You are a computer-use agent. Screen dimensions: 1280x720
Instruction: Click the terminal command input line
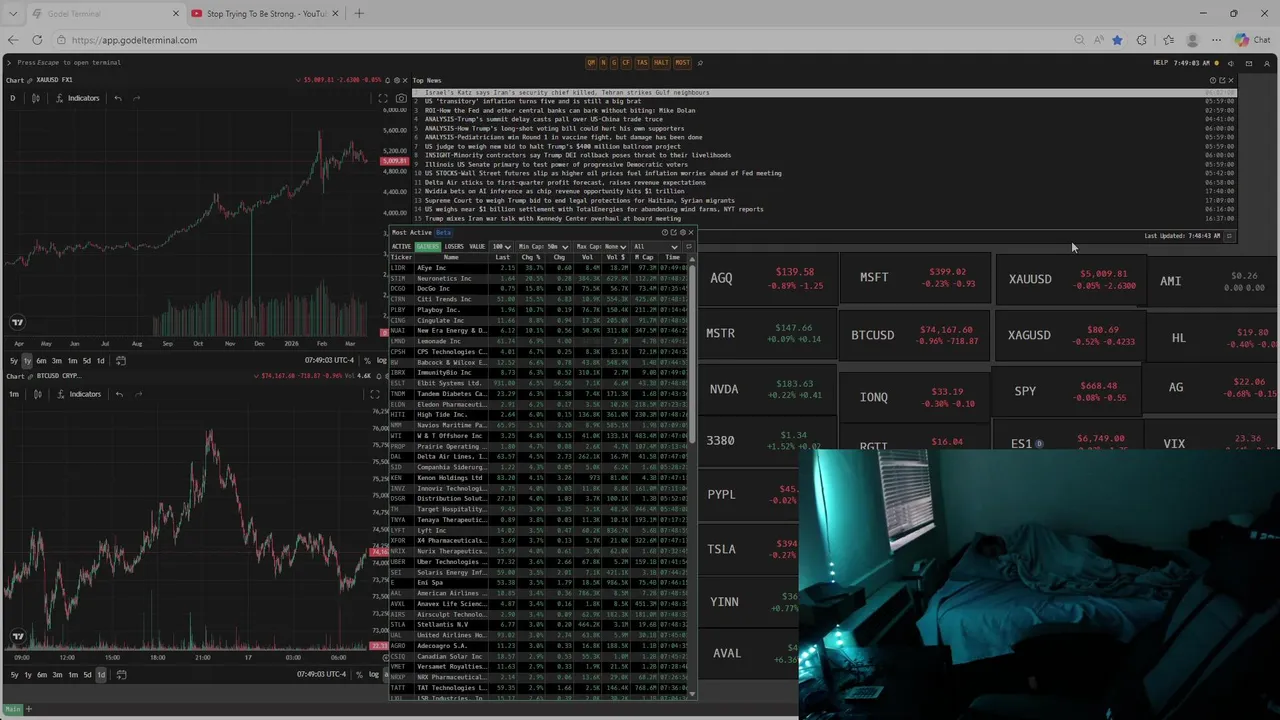click(69, 63)
